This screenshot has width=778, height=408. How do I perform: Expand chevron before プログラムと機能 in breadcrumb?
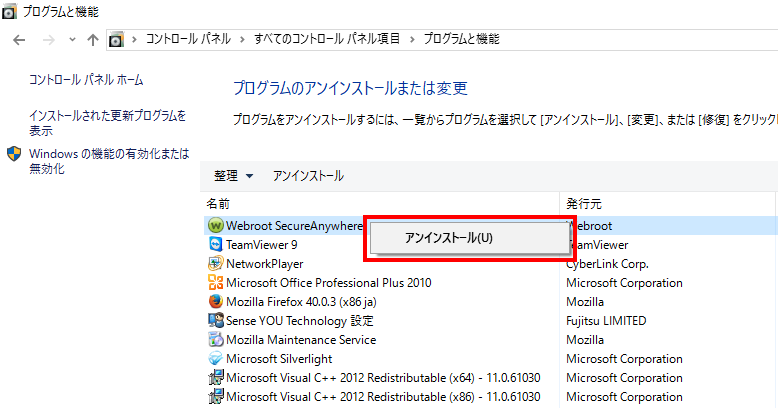412,39
